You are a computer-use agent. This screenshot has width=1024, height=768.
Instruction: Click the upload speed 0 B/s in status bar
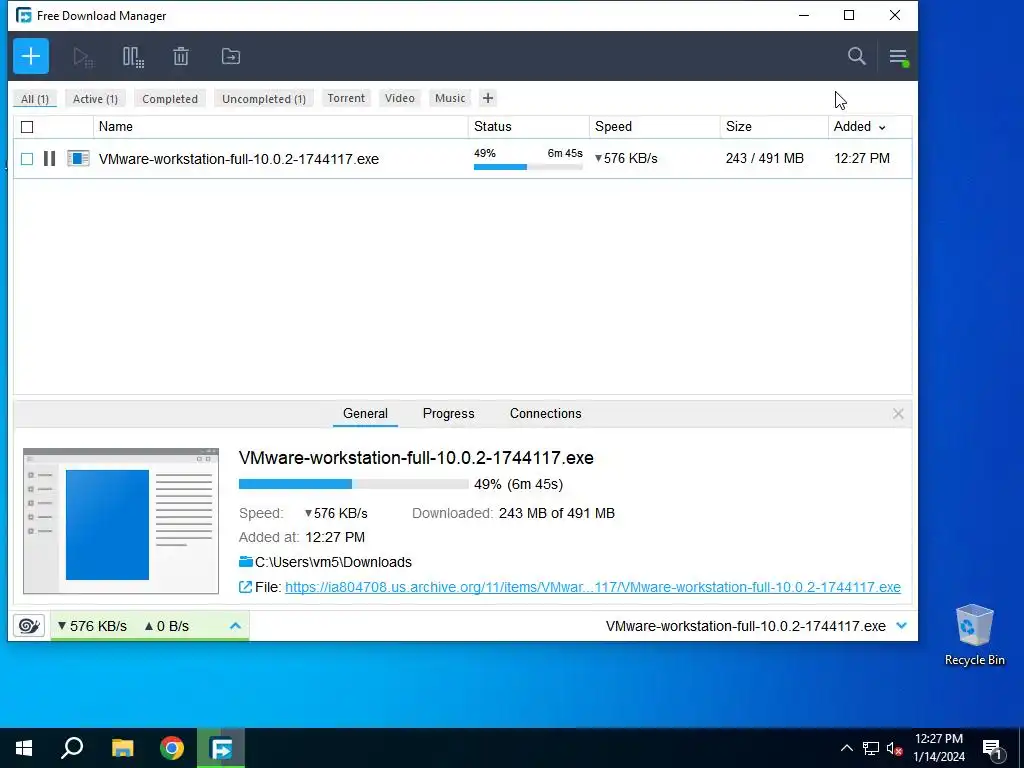pos(167,626)
